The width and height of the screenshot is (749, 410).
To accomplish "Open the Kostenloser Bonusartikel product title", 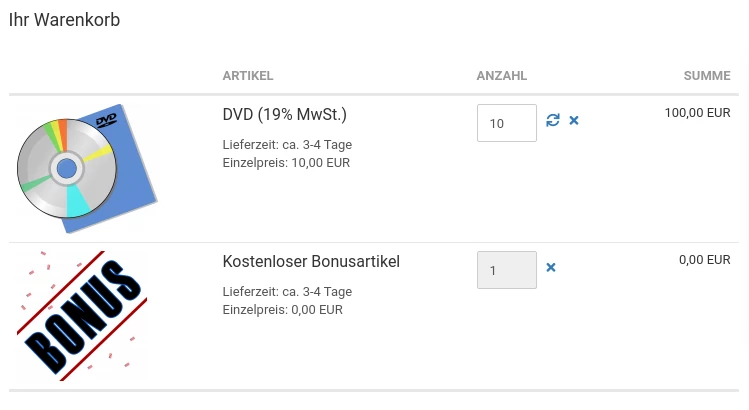I will tap(311, 262).
